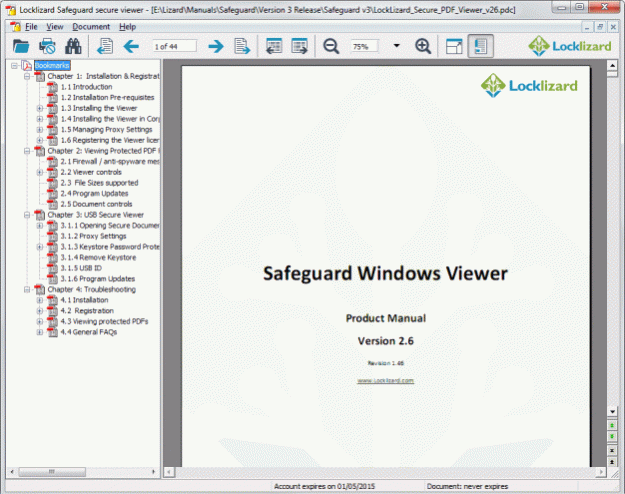This screenshot has width=625, height=494.
Task: Open the zoom level dropdown arrow
Action: point(396,45)
